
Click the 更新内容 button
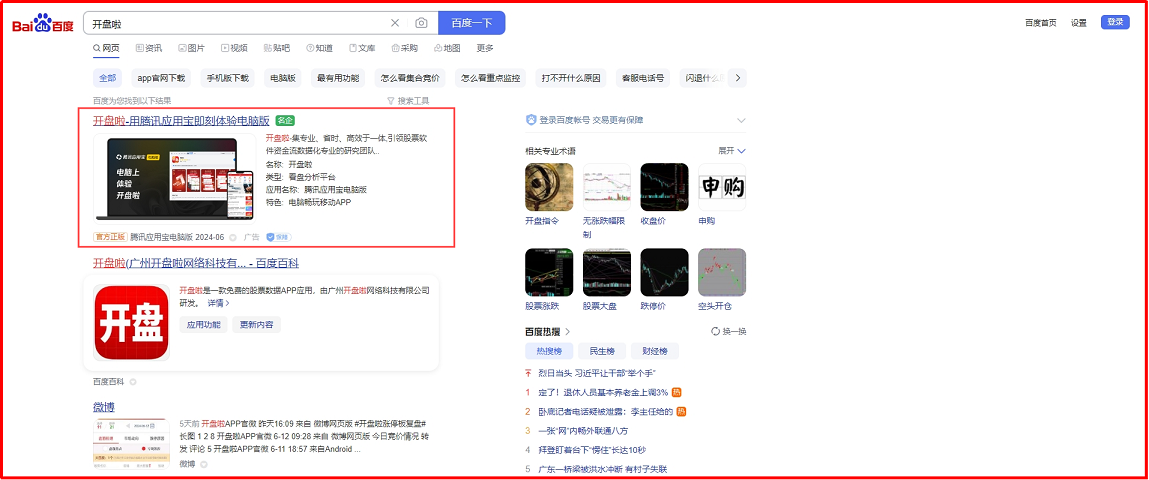pos(256,325)
